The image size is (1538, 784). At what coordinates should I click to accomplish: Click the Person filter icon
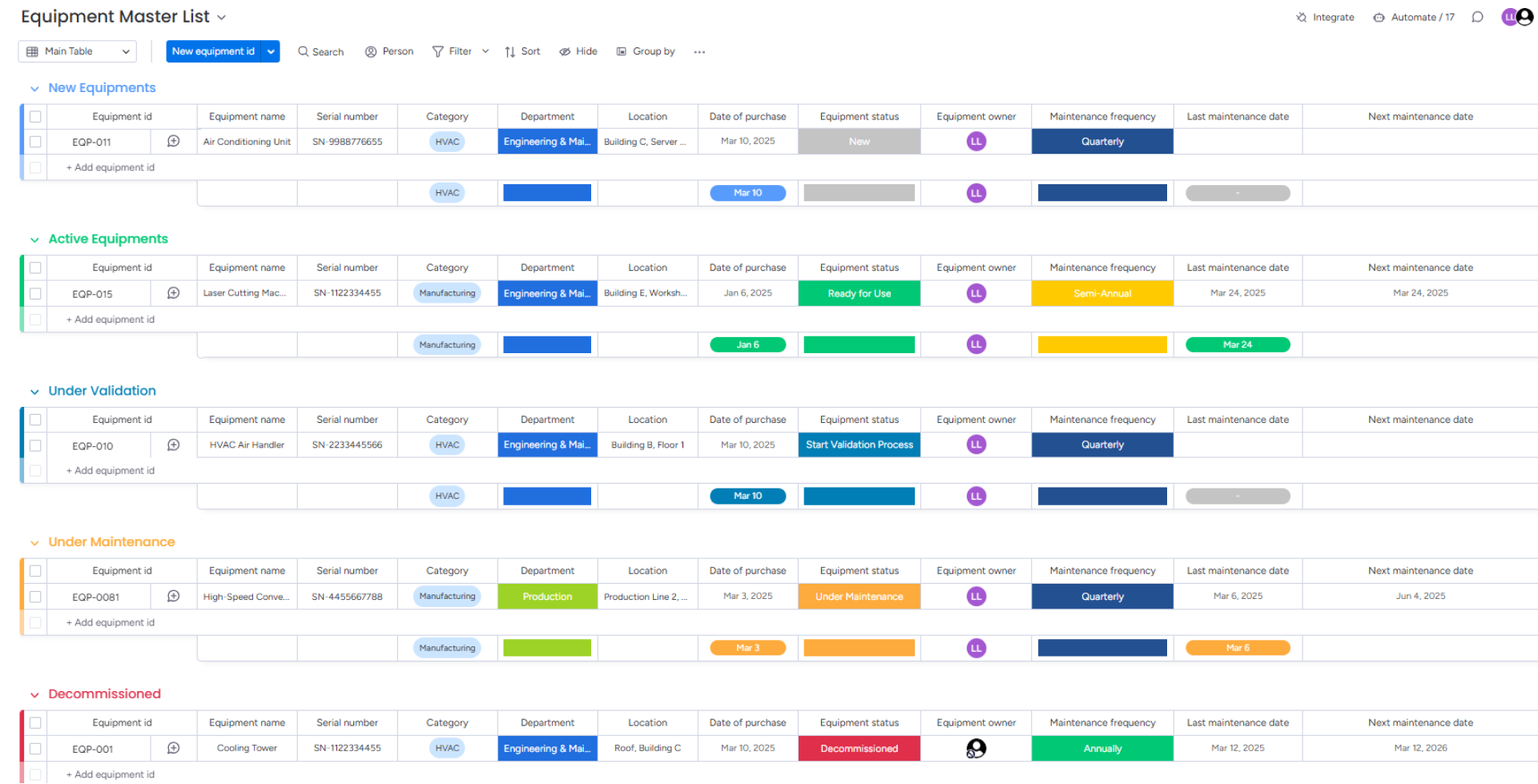pyautogui.click(x=371, y=51)
